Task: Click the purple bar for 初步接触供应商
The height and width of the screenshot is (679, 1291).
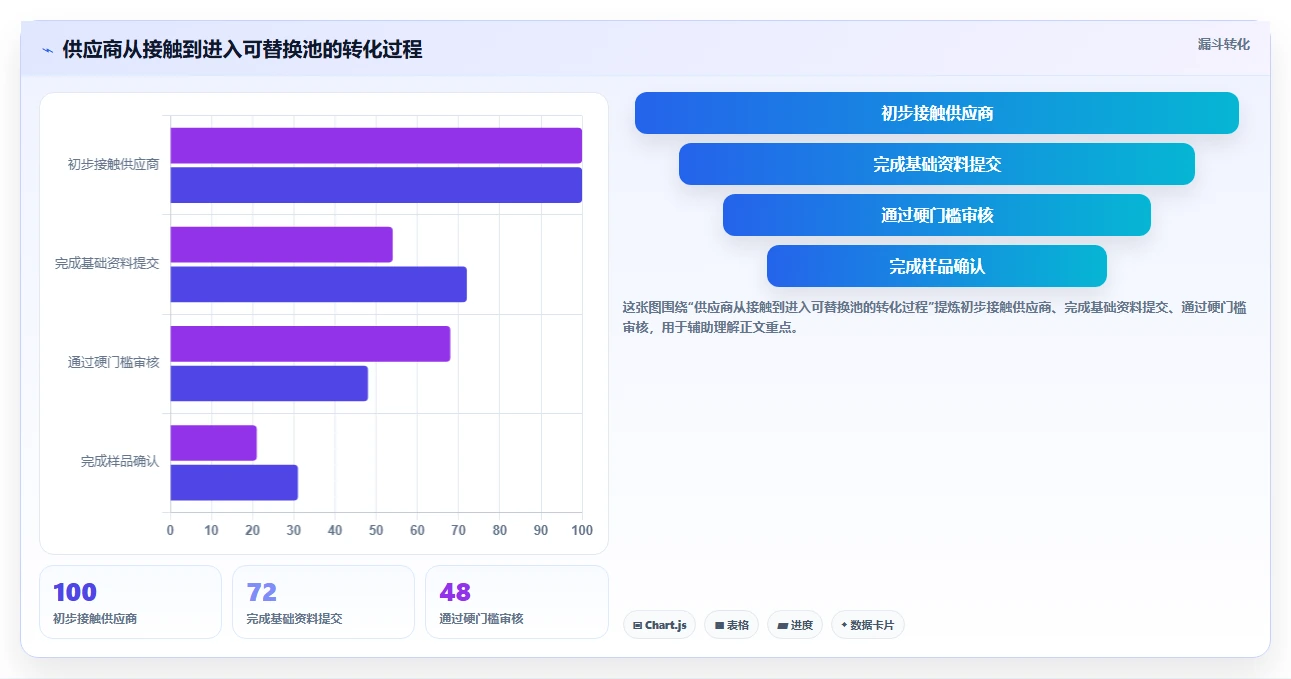Action: 376,145
